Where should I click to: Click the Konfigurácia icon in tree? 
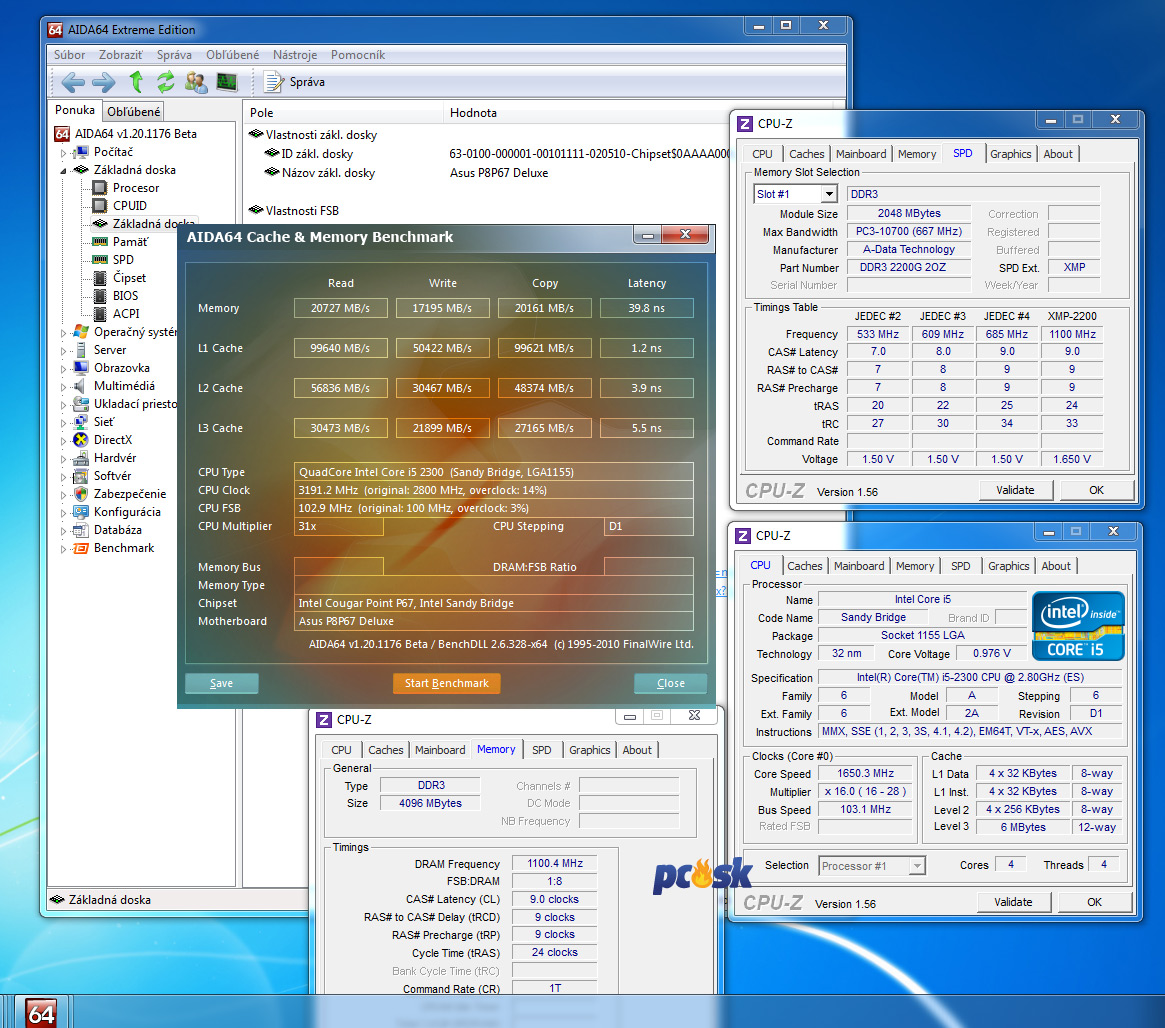(x=81, y=512)
